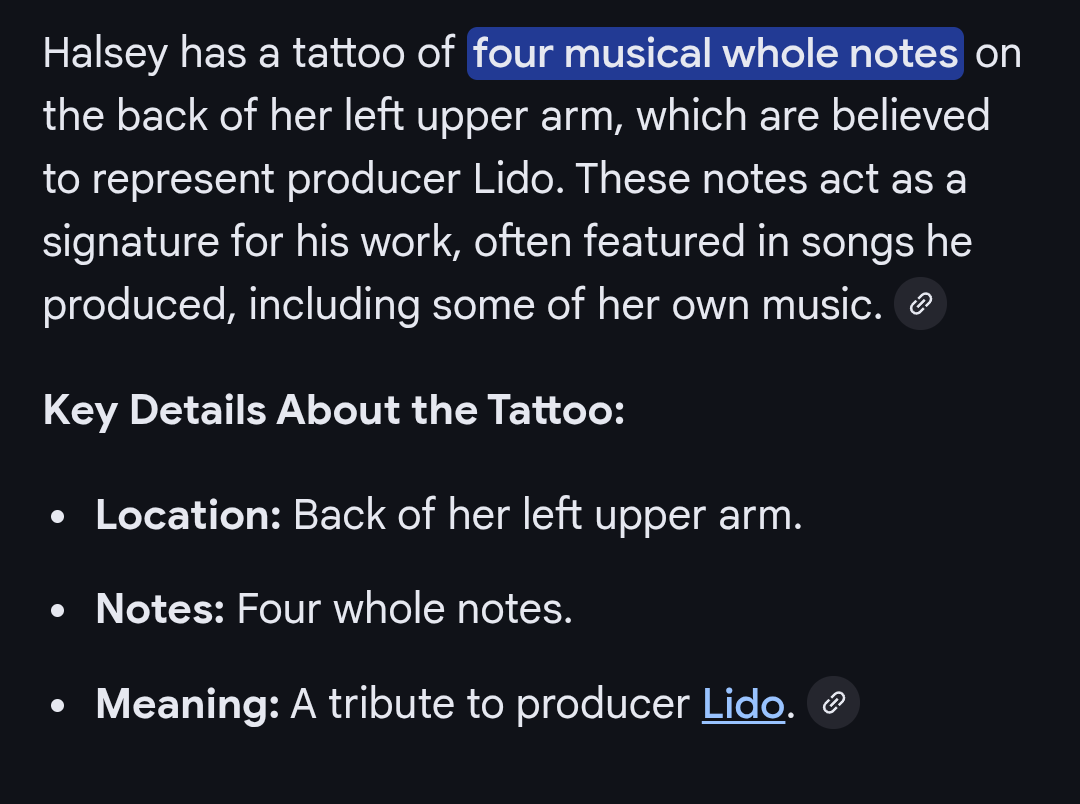Click the bullet dot before Location

58,518
